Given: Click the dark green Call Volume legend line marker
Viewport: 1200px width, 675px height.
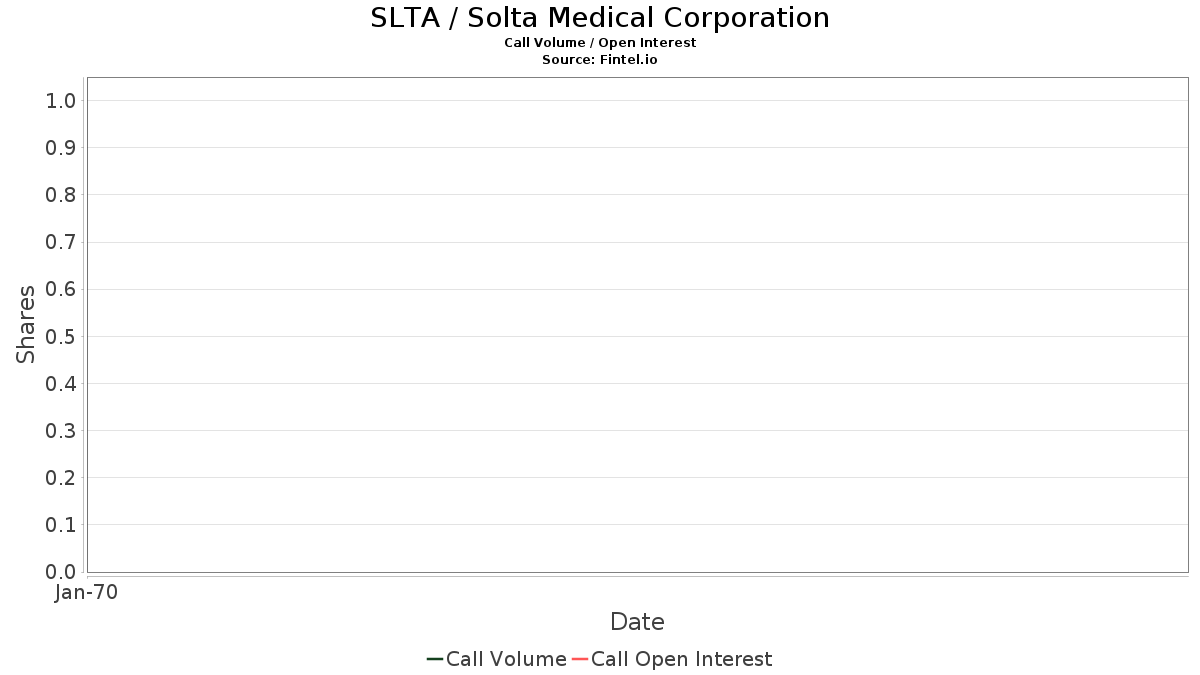Looking at the screenshot, I should (x=435, y=659).
